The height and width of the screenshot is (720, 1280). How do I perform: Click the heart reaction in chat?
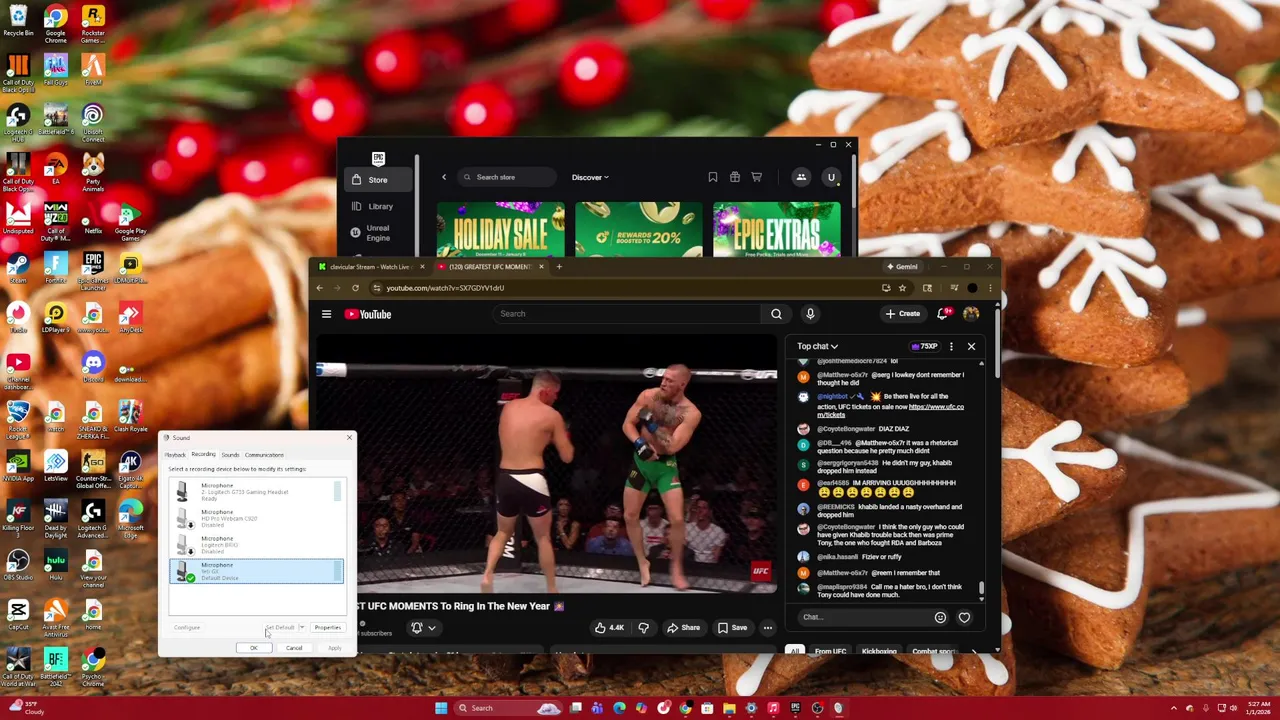coord(964,617)
